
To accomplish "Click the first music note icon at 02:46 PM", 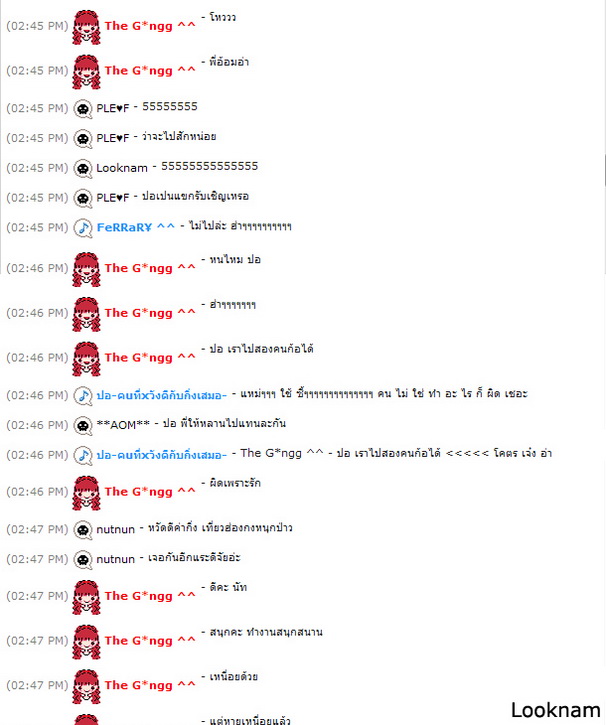I will click(83, 396).
